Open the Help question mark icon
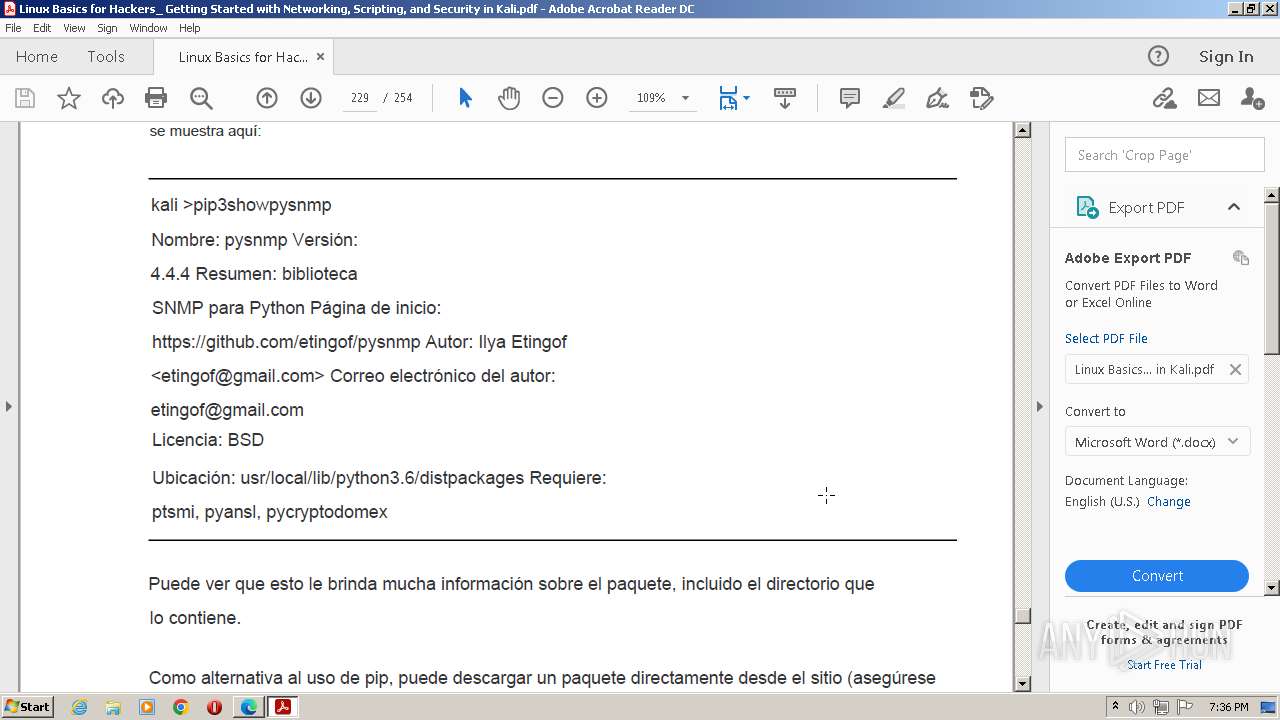The width and height of the screenshot is (1280, 720). 1158,56
